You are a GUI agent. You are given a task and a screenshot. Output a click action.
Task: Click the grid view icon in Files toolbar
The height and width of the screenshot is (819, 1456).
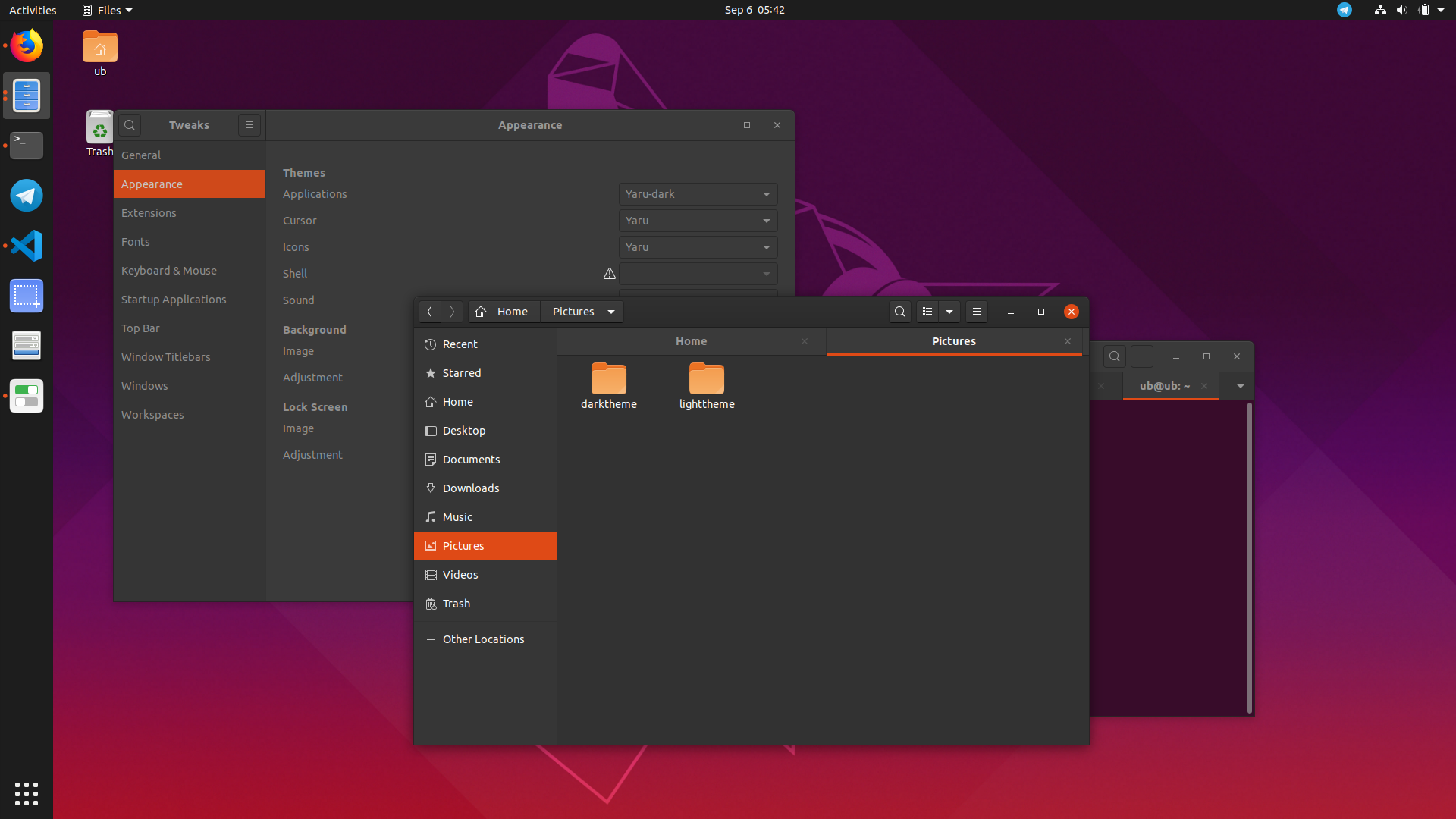pos(927,311)
